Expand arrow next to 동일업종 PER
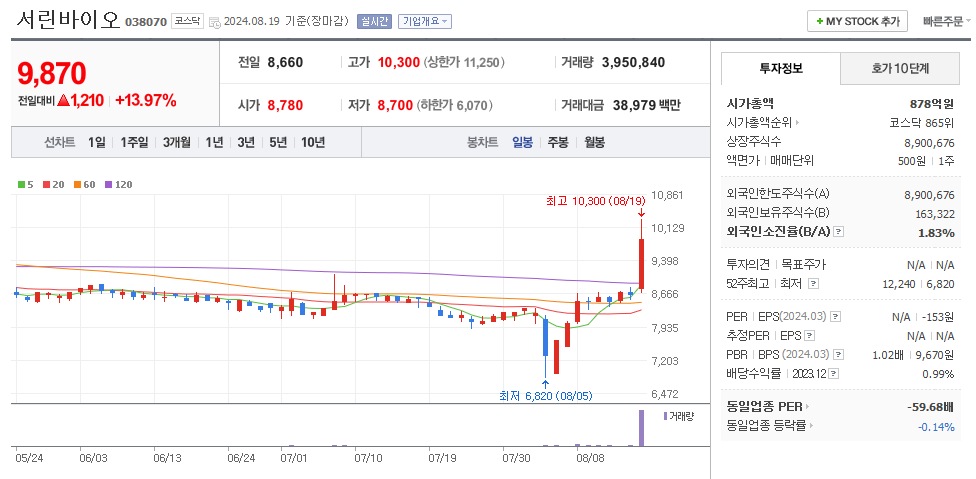The height and width of the screenshot is (479, 976). (x=808, y=407)
